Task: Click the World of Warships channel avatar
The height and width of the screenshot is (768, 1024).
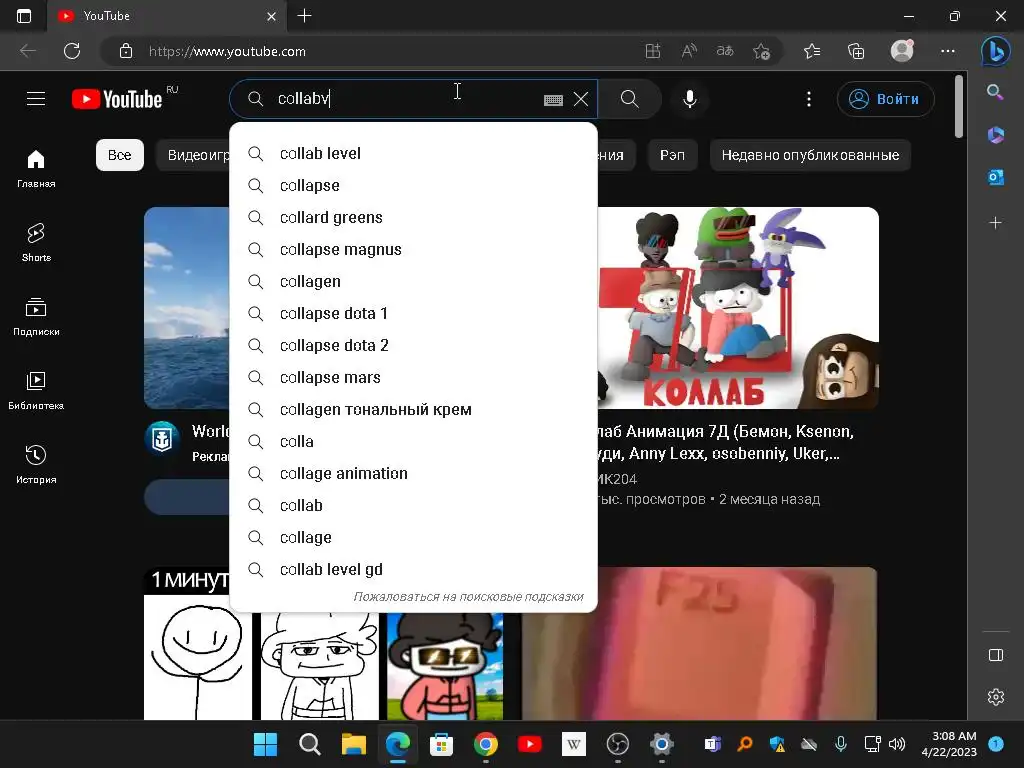Action: tap(161, 438)
